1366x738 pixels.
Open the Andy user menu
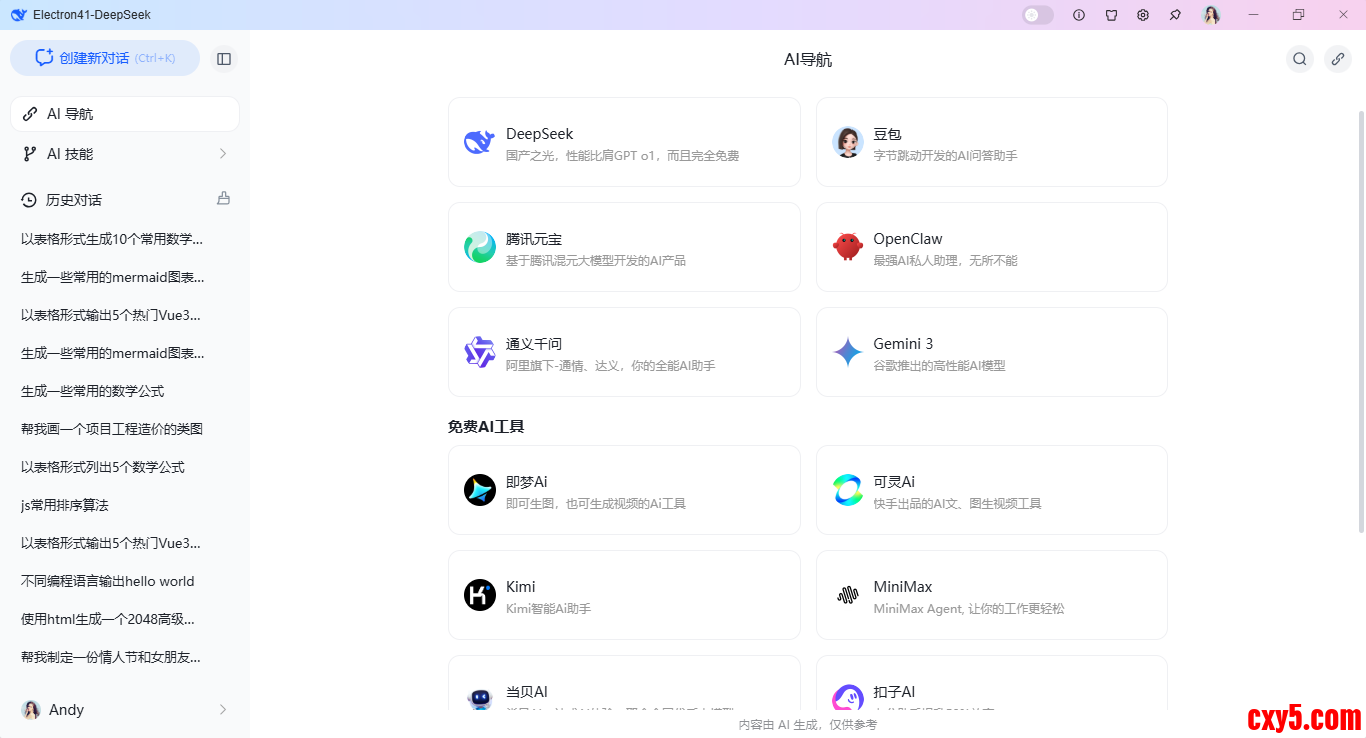(x=125, y=710)
